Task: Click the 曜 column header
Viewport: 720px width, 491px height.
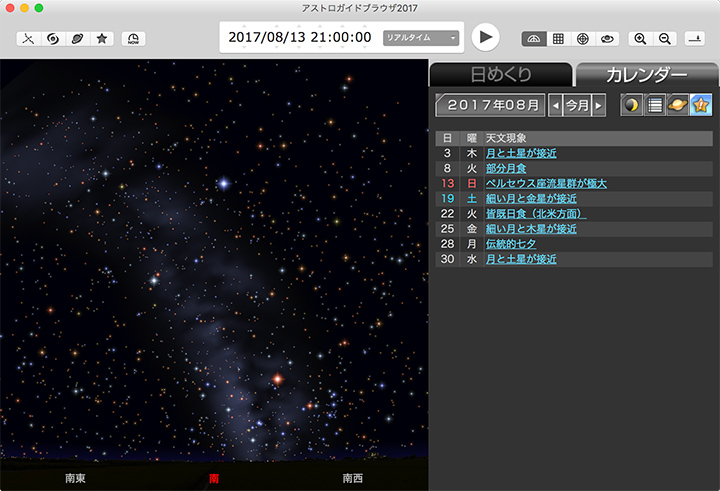Action: [472, 138]
